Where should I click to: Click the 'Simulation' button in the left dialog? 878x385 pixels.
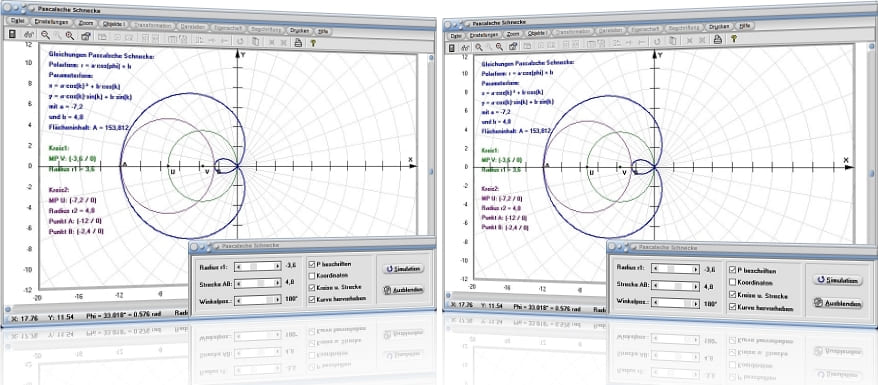[403, 269]
